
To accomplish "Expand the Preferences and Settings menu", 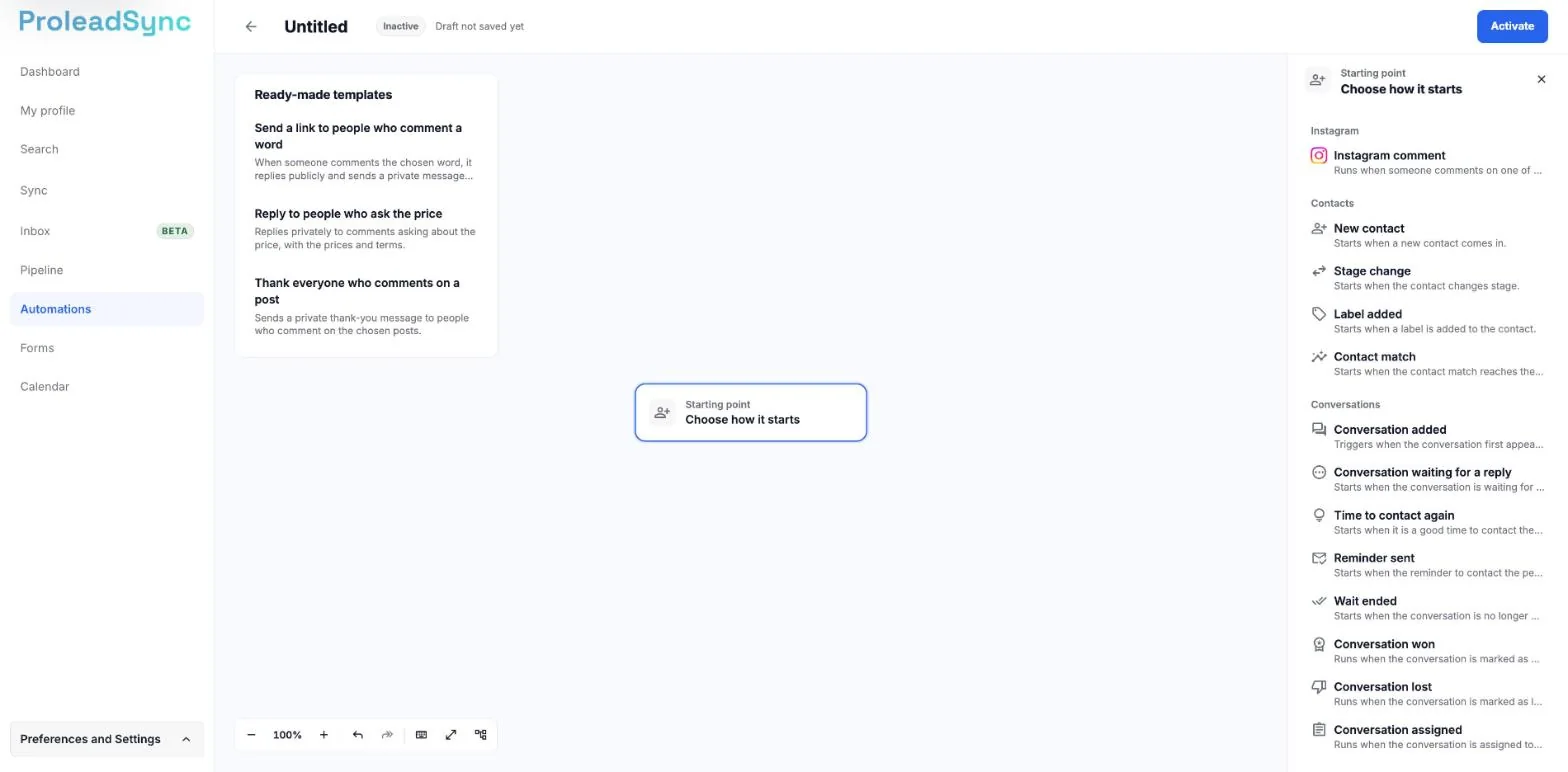I will [x=107, y=740].
